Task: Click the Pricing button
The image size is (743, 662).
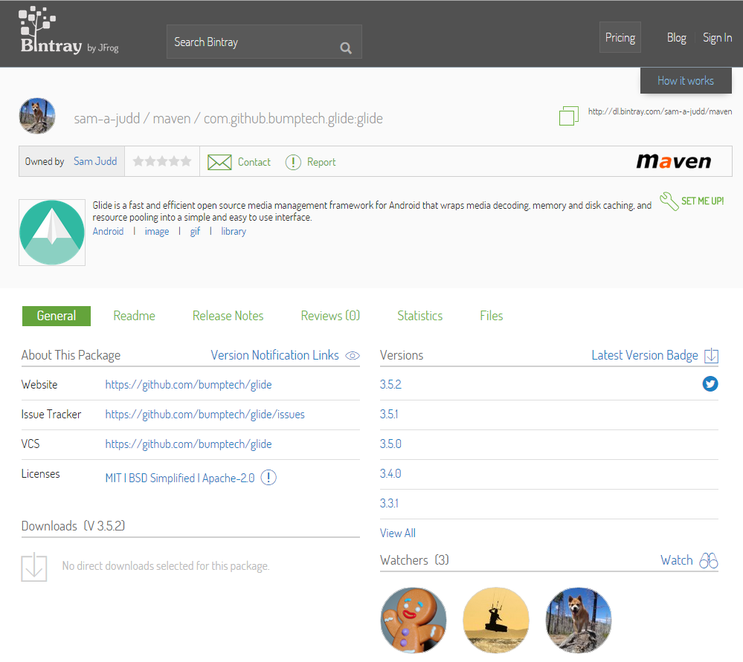Action: (620, 38)
